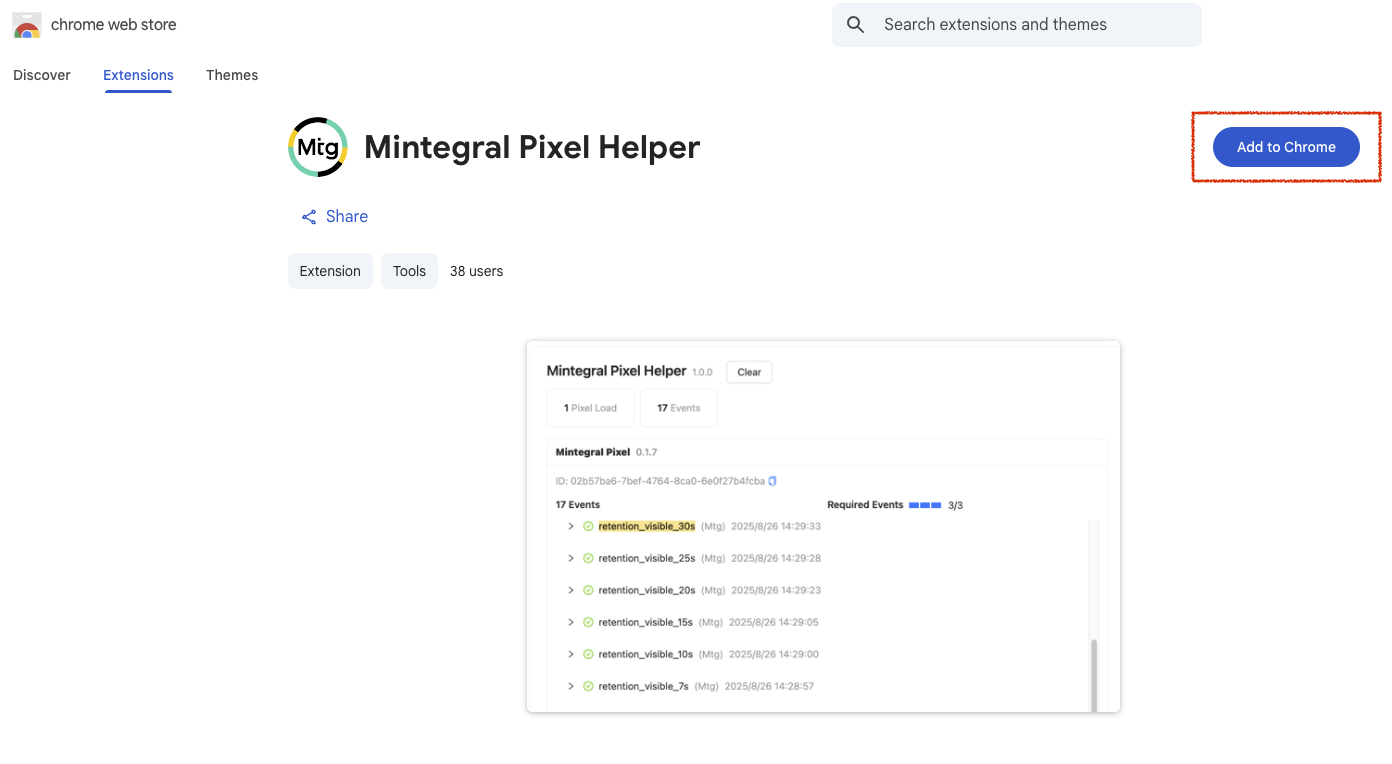Click the green check beside retention_visible_25s
1392x764 pixels.
588,558
